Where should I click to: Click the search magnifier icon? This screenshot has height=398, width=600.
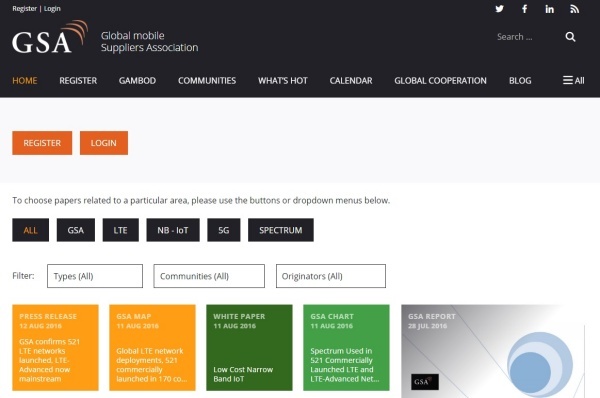click(570, 37)
